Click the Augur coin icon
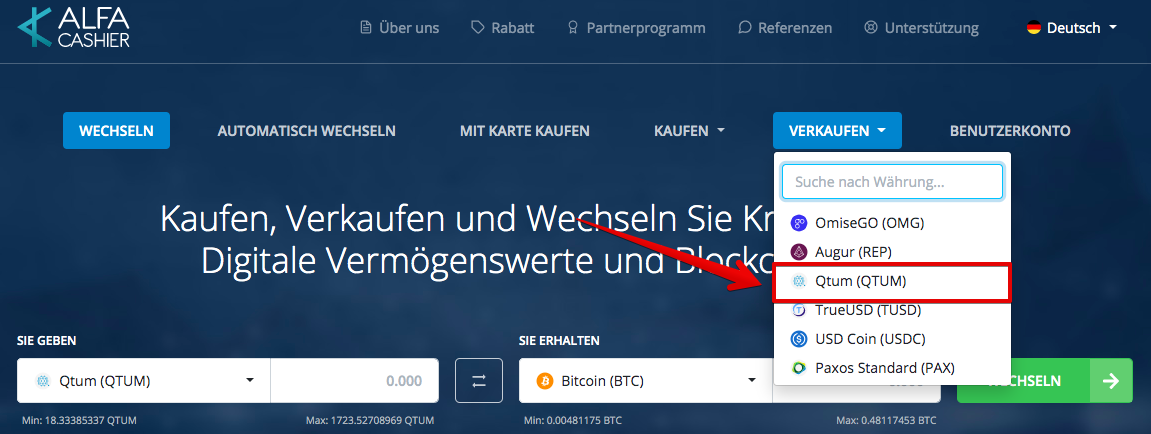1151x434 pixels. tap(799, 253)
